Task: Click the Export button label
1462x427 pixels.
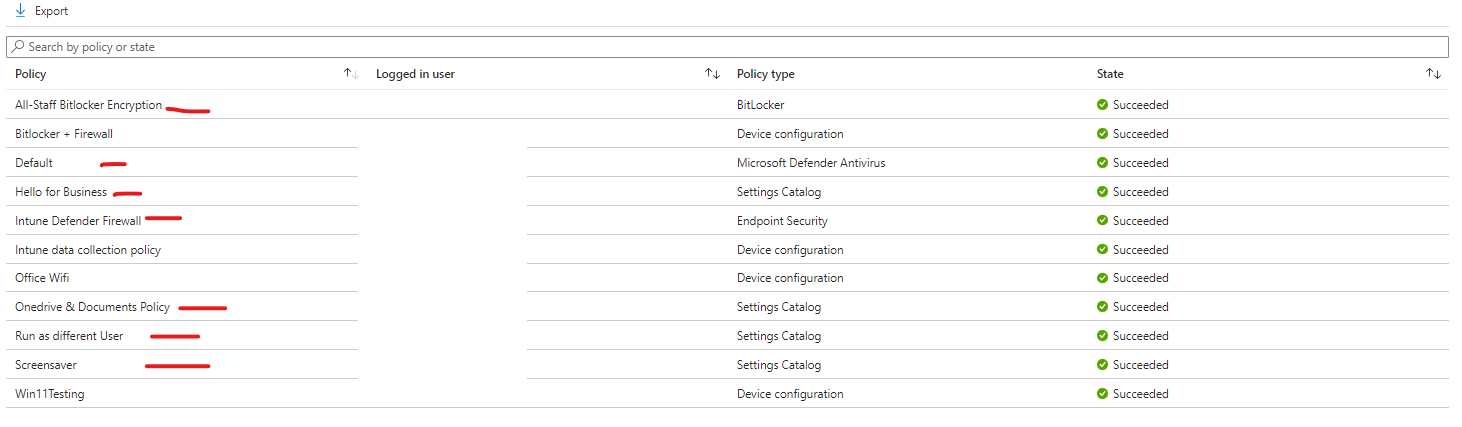Action: [51, 11]
